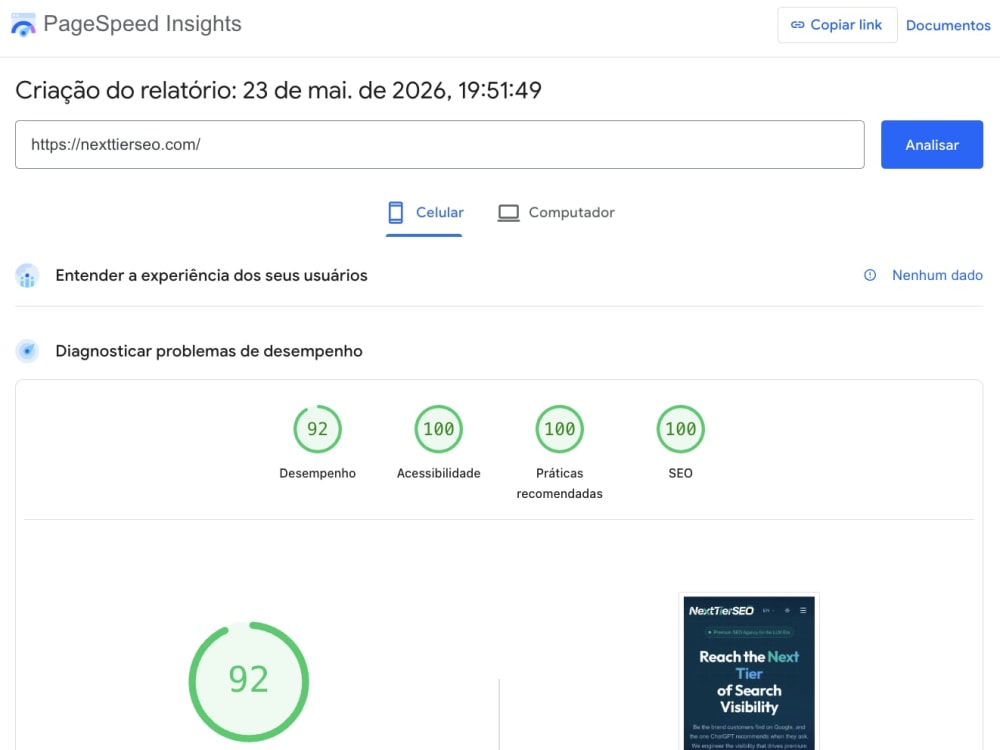Click the PageSpeed Insights logo icon
The image size is (1000, 750).
pyautogui.click(x=23, y=24)
